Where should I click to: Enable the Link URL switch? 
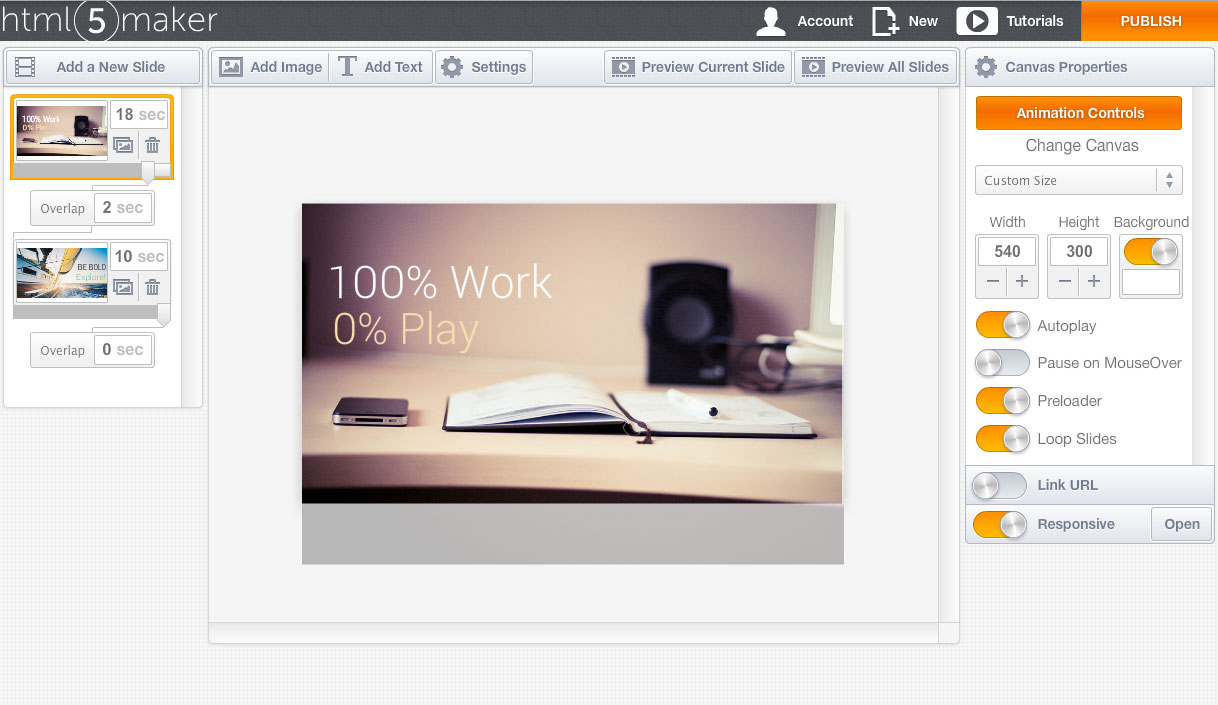(x=1000, y=485)
